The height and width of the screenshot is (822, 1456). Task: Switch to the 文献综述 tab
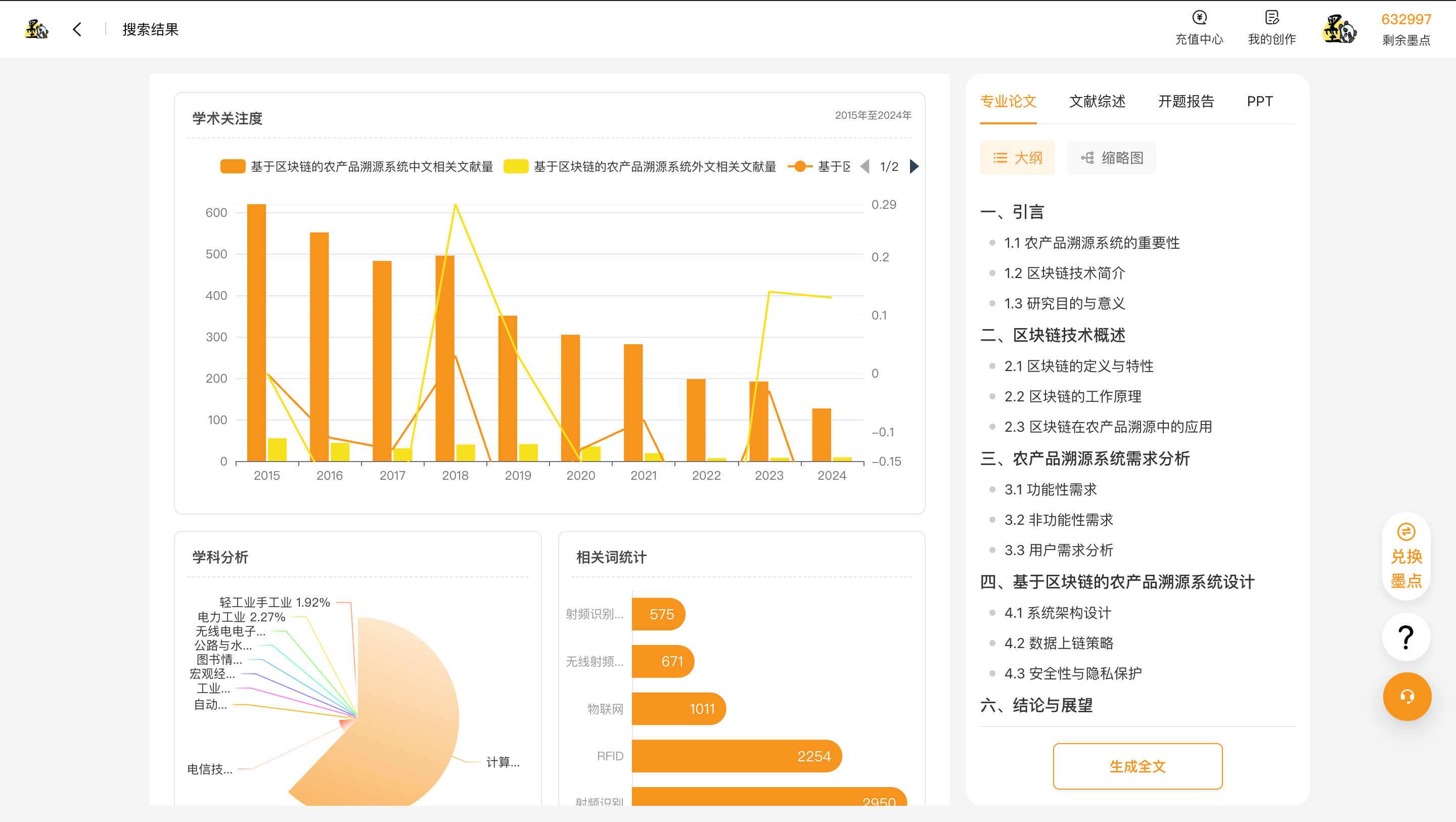[1097, 101]
